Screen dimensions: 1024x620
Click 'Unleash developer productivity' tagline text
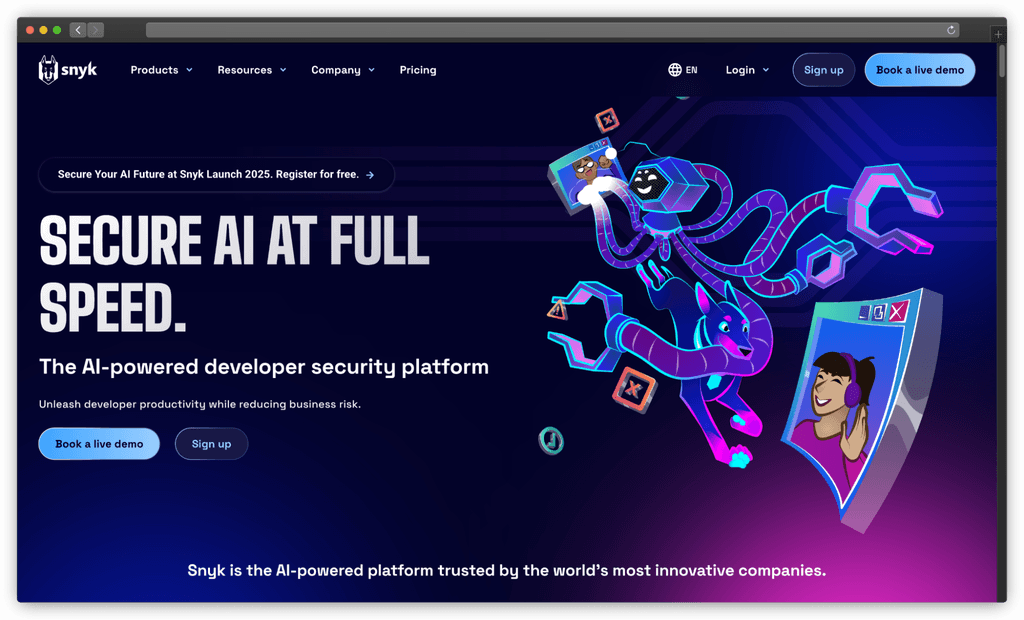pos(199,404)
